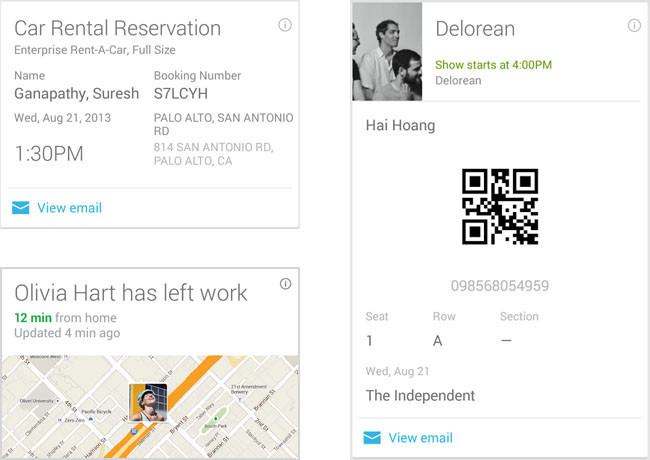Click the name Ganapathy, Suresh

tap(75, 94)
